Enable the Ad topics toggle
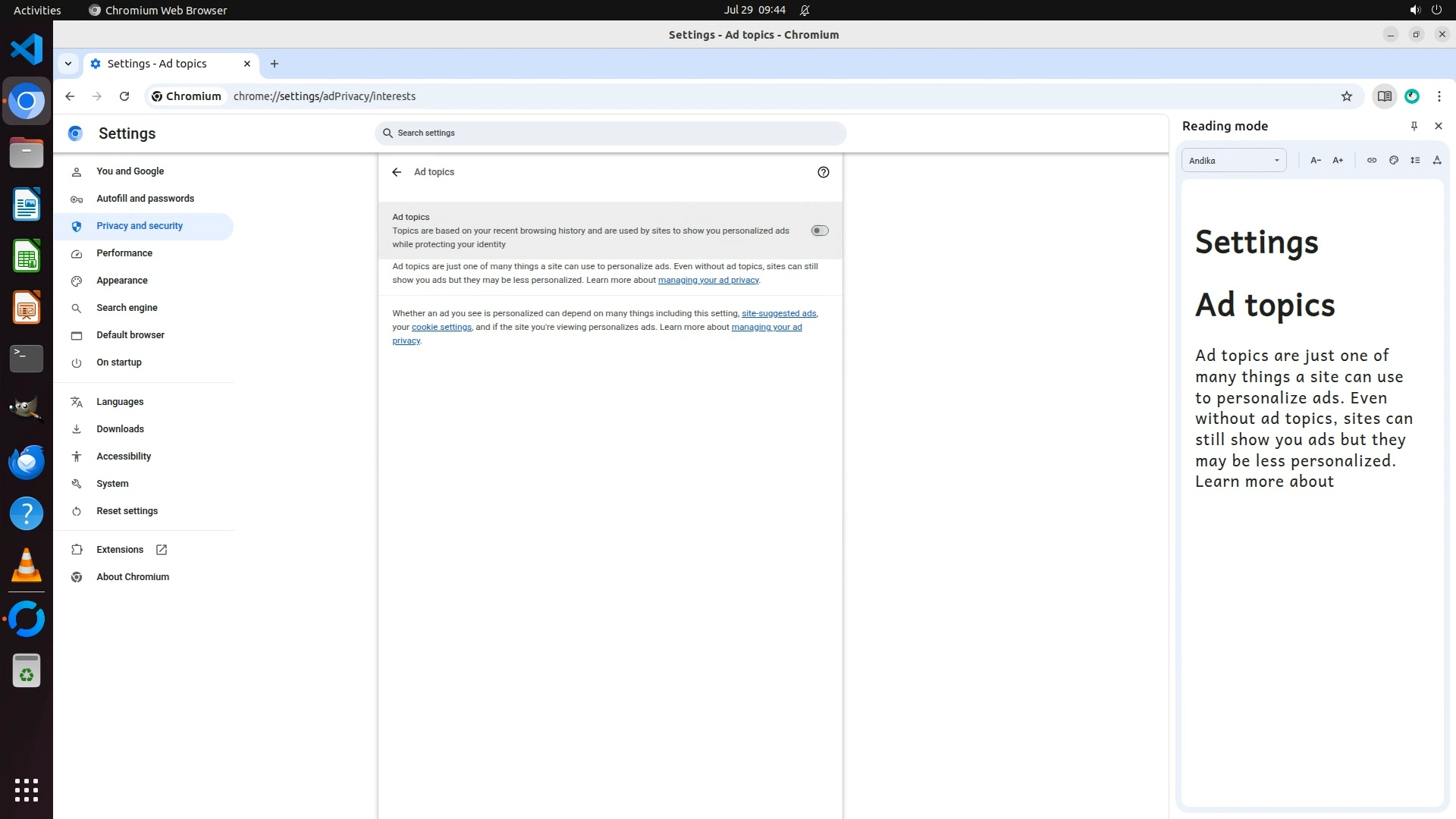Image resolution: width=1456 pixels, height=819 pixels. tap(820, 231)
